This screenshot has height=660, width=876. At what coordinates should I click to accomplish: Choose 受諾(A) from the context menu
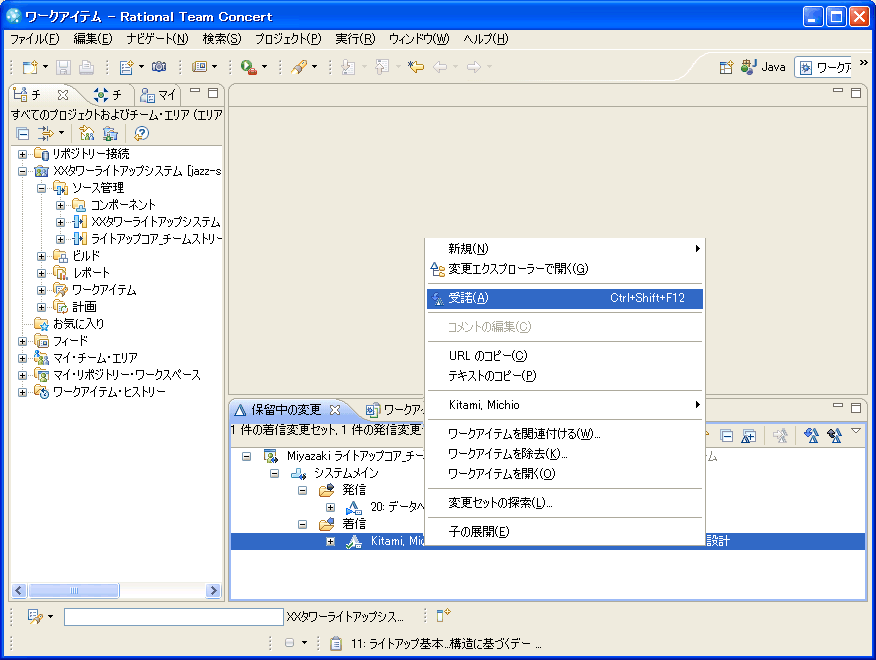coord(565,298)
